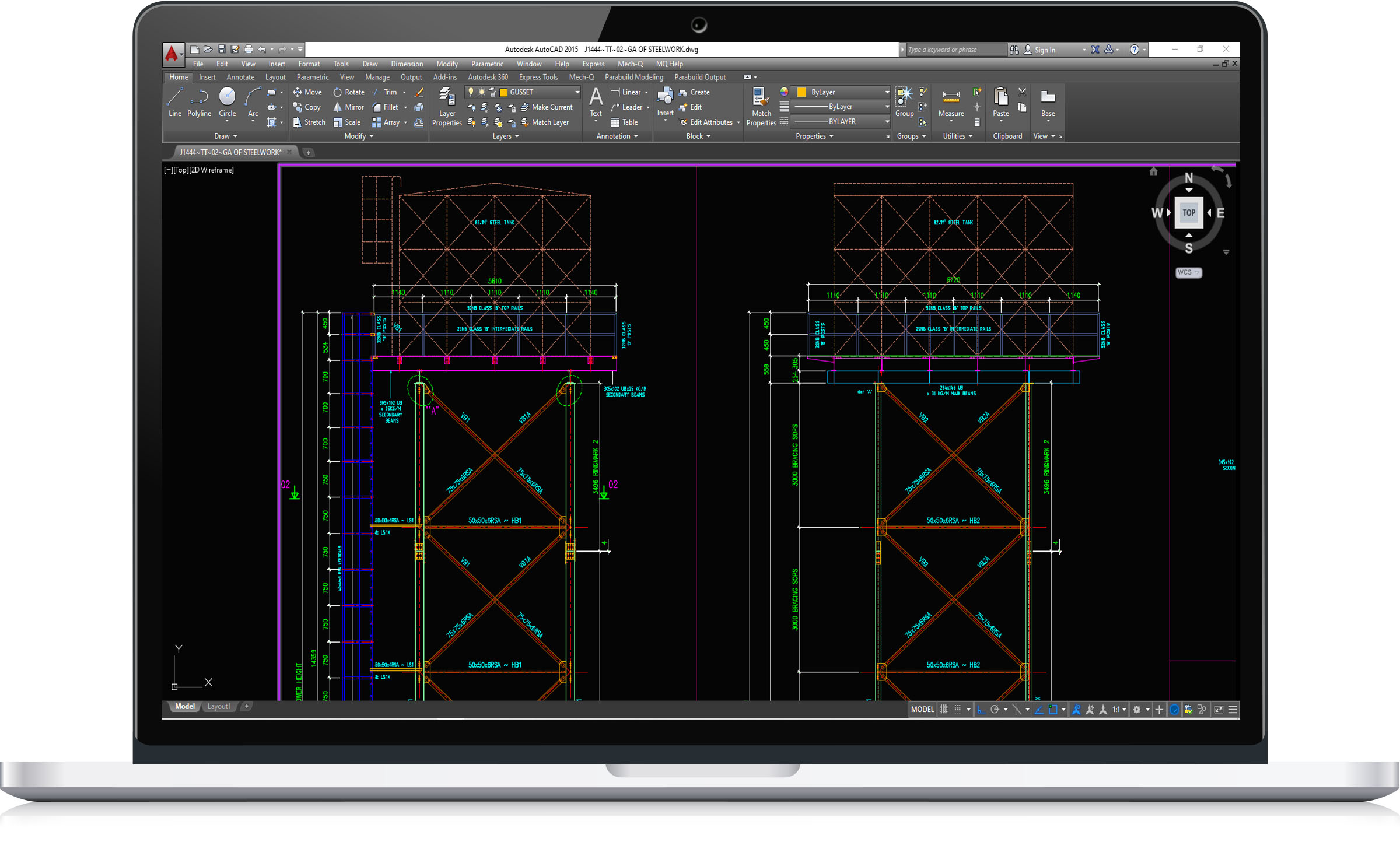1400x842 pixels.
Task: Open the Dimension menu
Action: 407,64
